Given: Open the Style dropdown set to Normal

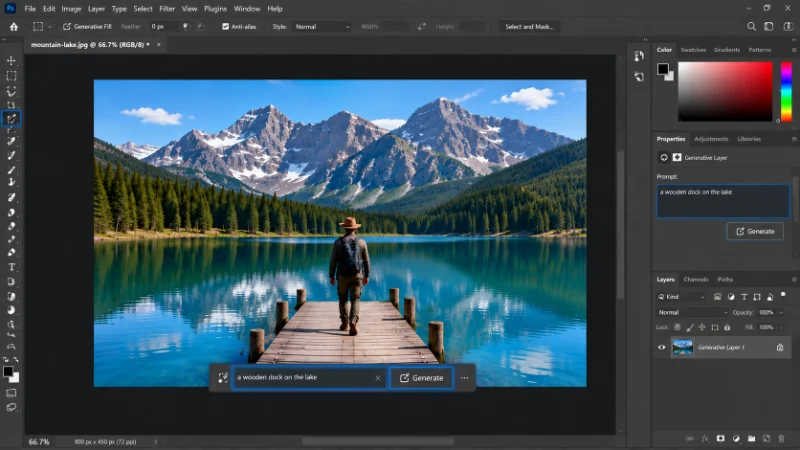Looking at the screenshot, I should pos(322,27).
